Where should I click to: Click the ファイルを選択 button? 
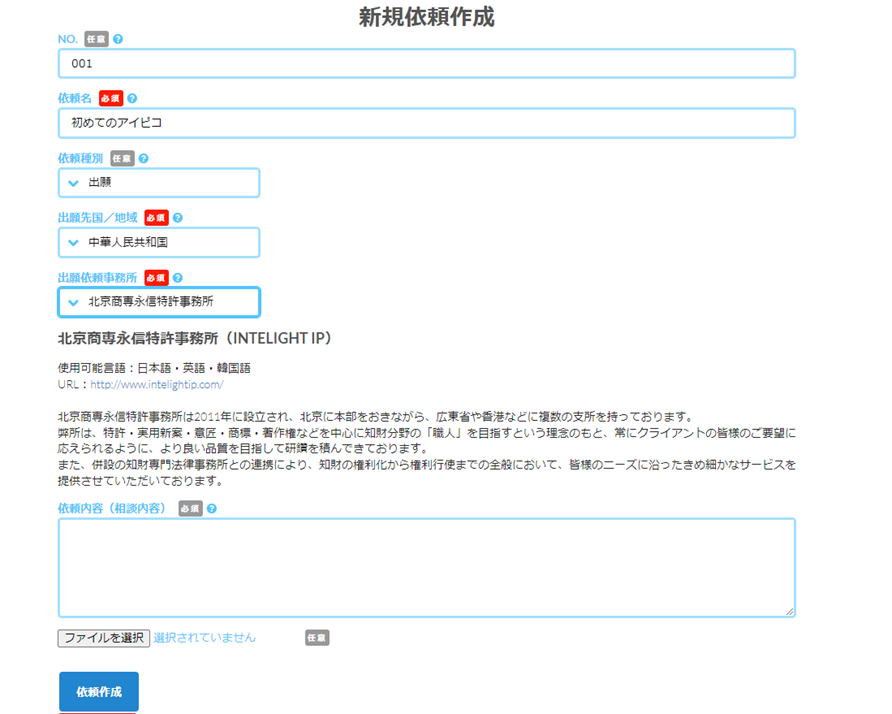pyautogui.click(x=104, y=638)
